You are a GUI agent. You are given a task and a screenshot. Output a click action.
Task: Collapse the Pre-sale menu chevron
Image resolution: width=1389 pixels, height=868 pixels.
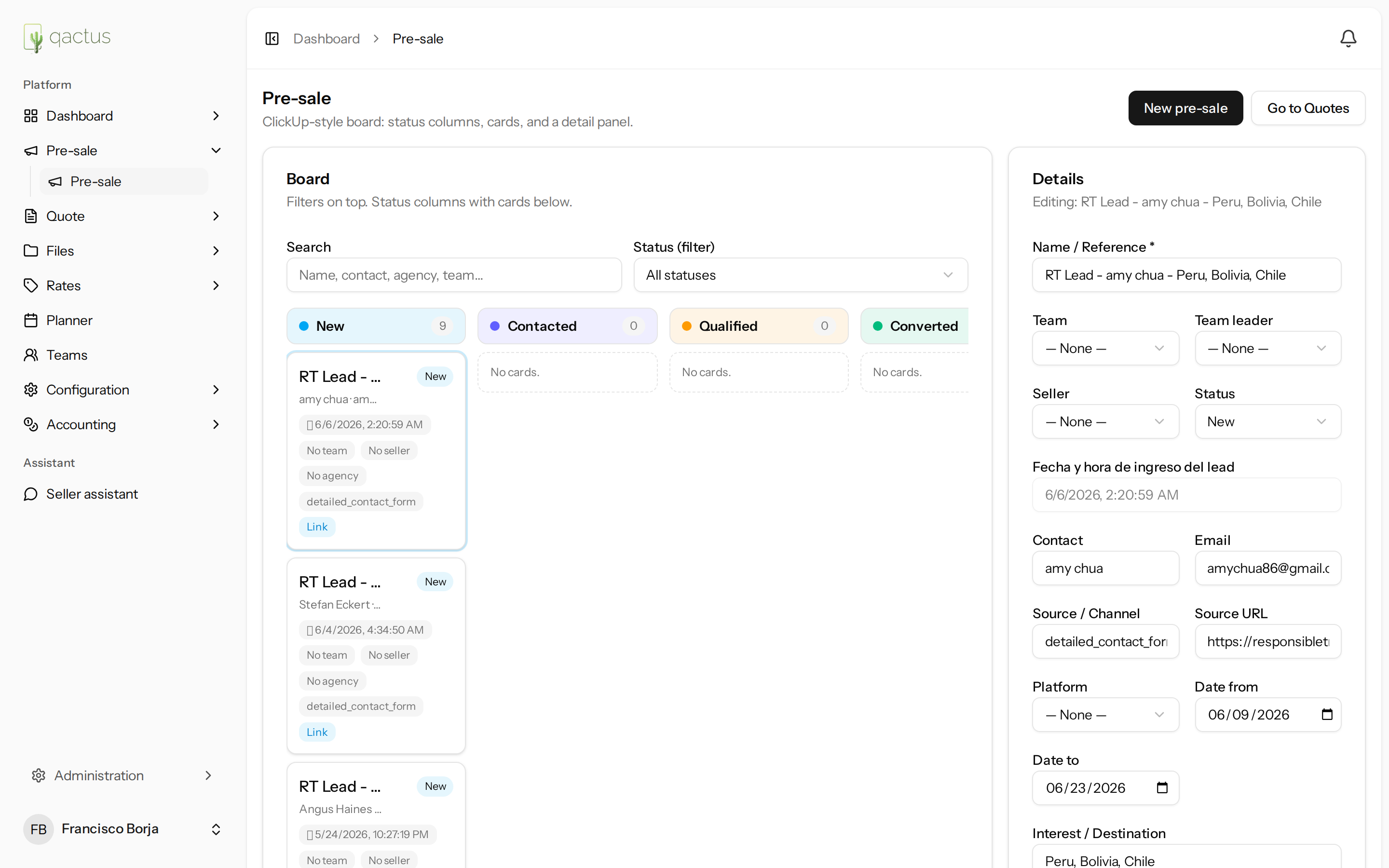coord(216,150)
